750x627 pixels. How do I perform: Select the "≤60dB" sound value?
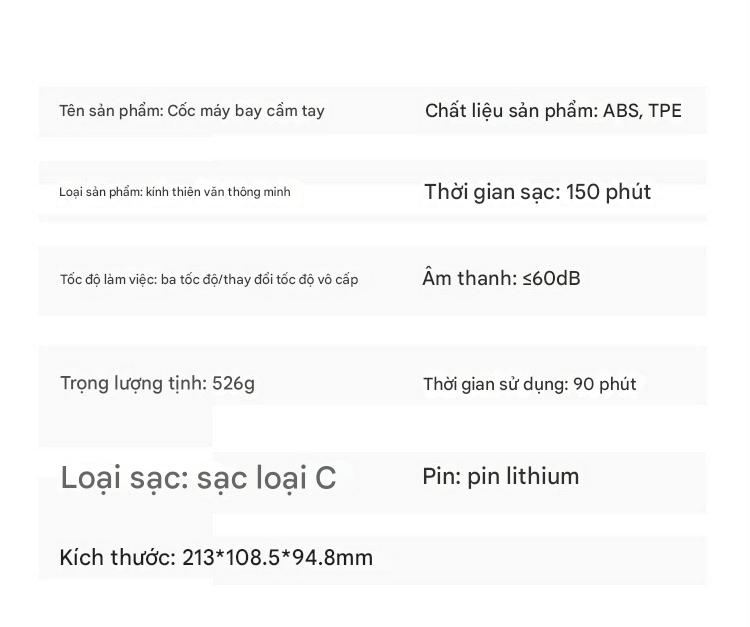tap(551, 278)
